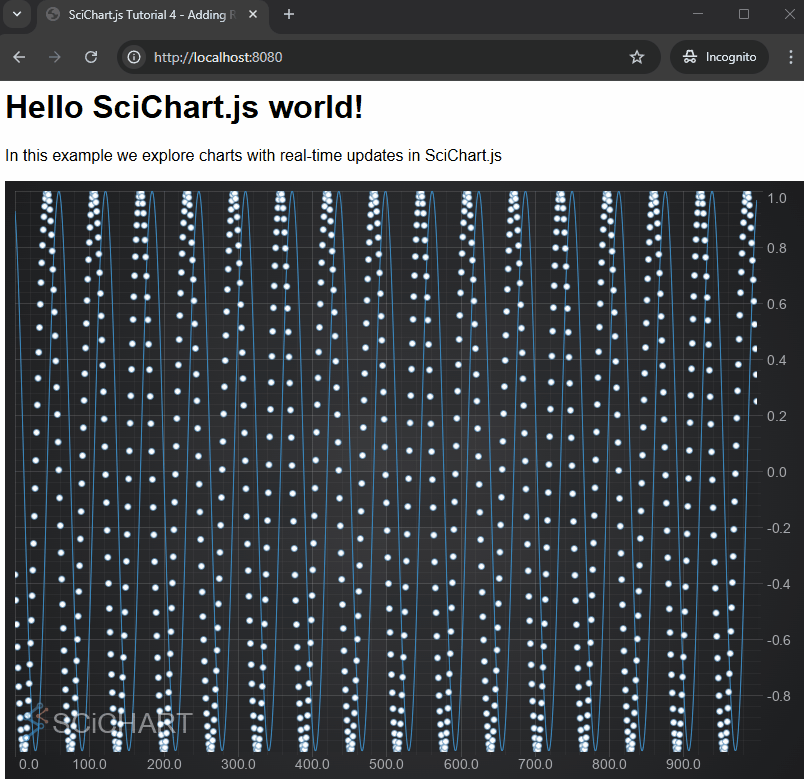Image resolution: width=804 pixels, height=779 pixels.
Task: Click the browser forward arrow
Action: 55,57
